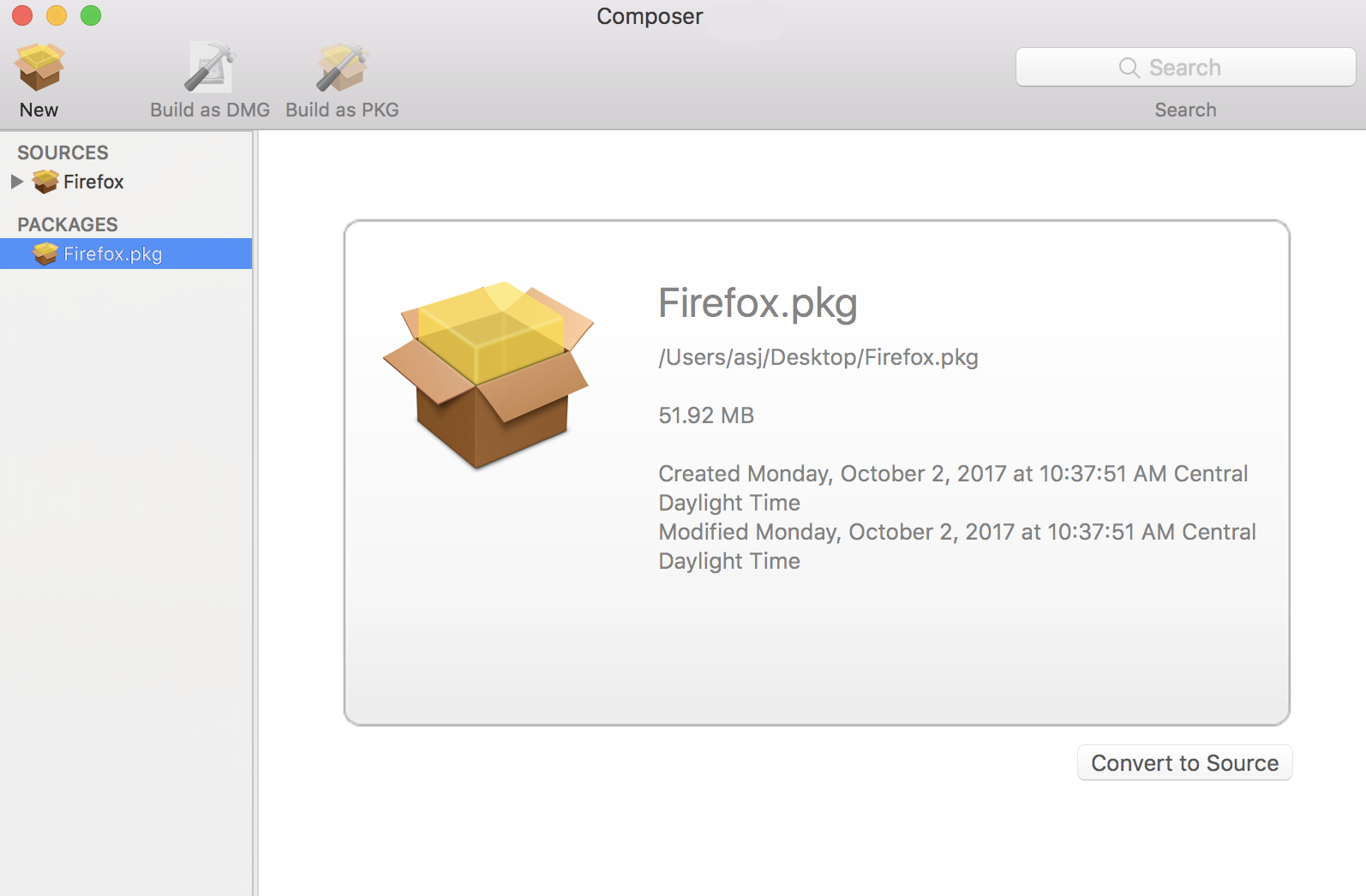
Task: Click the magnifying glass search icon
Action: pyautogui.click(x=1129, y=68)
